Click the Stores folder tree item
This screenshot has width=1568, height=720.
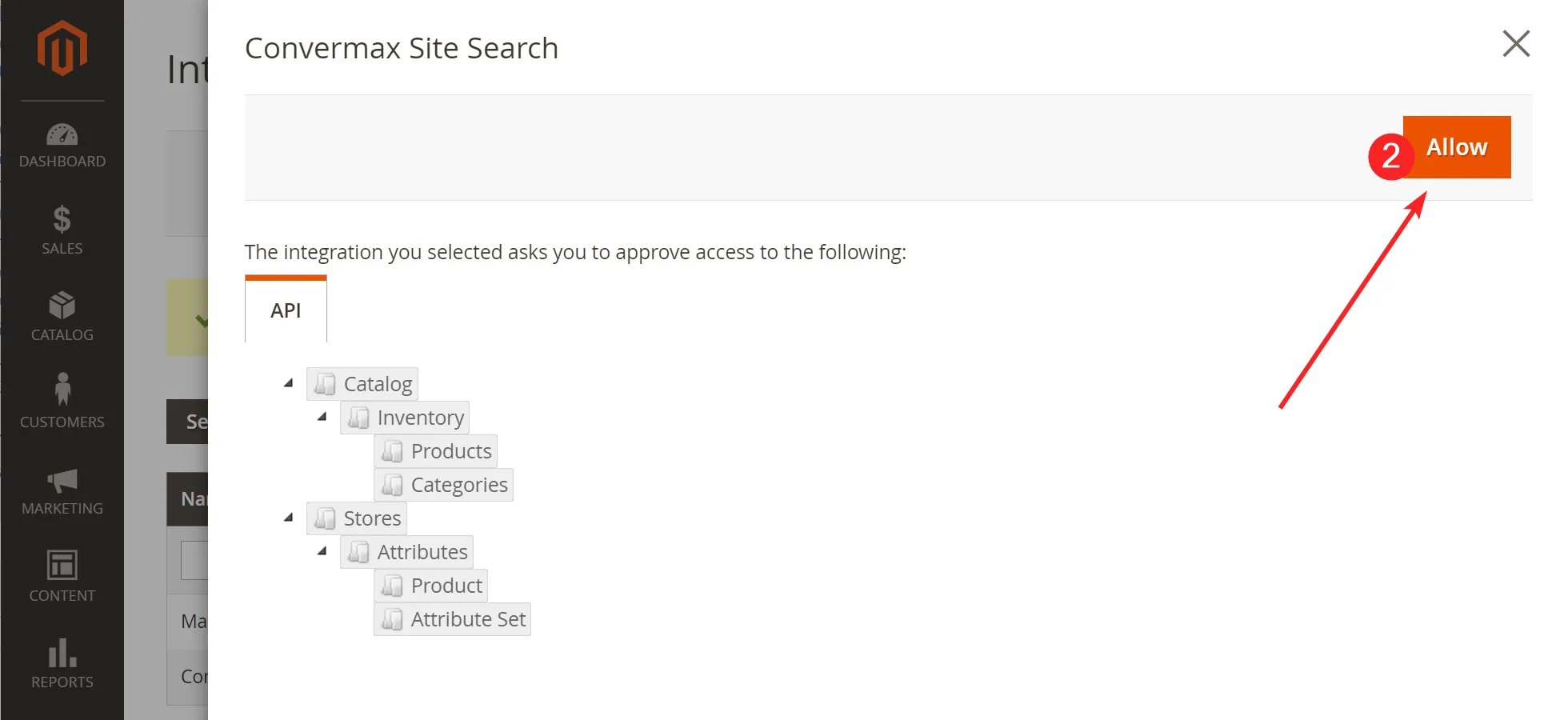tap(371, 518)
